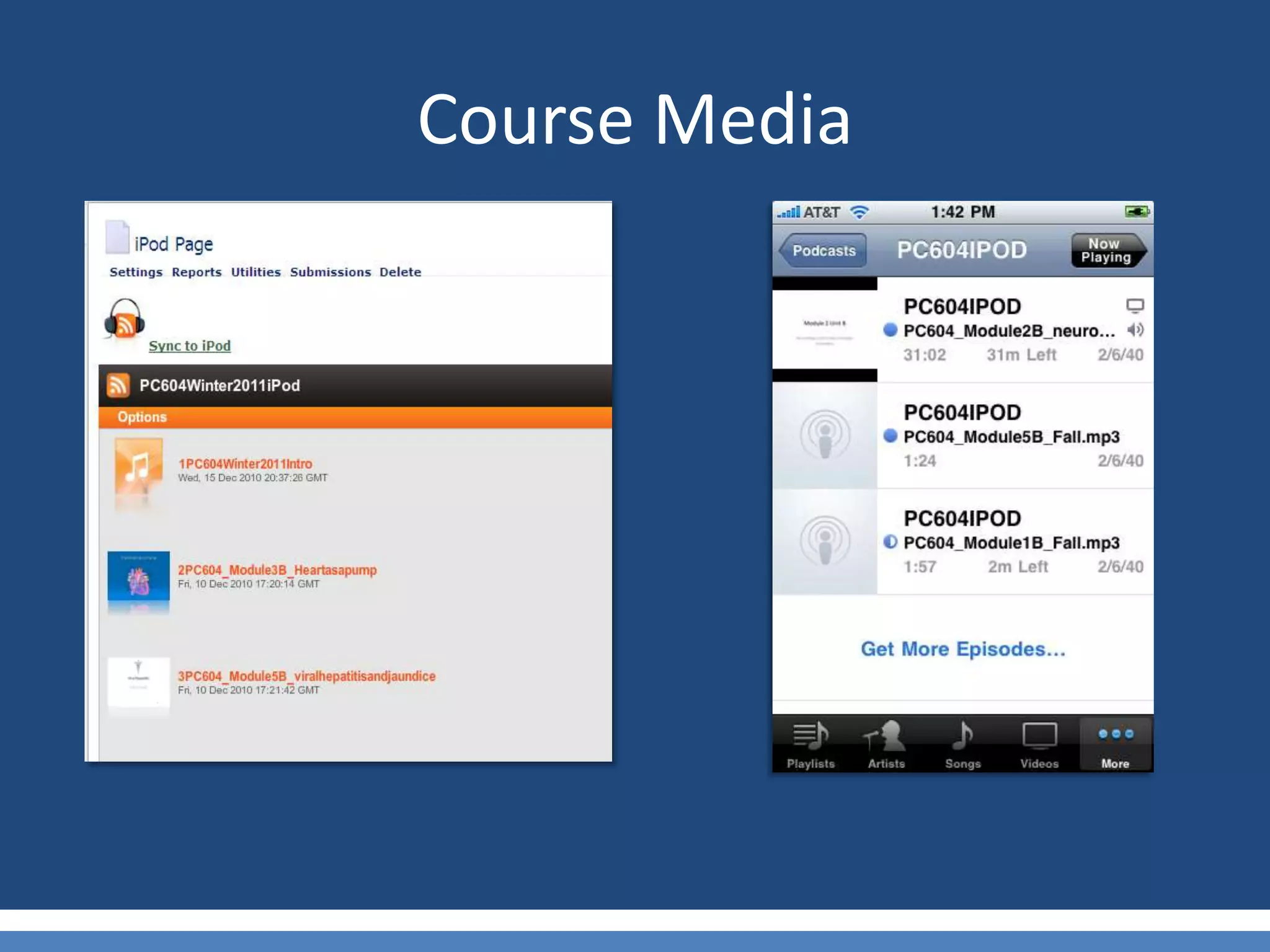The width and height of the screenshot is (1270, 952).
Task: Click the podcast artwork for Module5B_Fall.mp3
Action: pyautogui.click(x=825, y=436)
